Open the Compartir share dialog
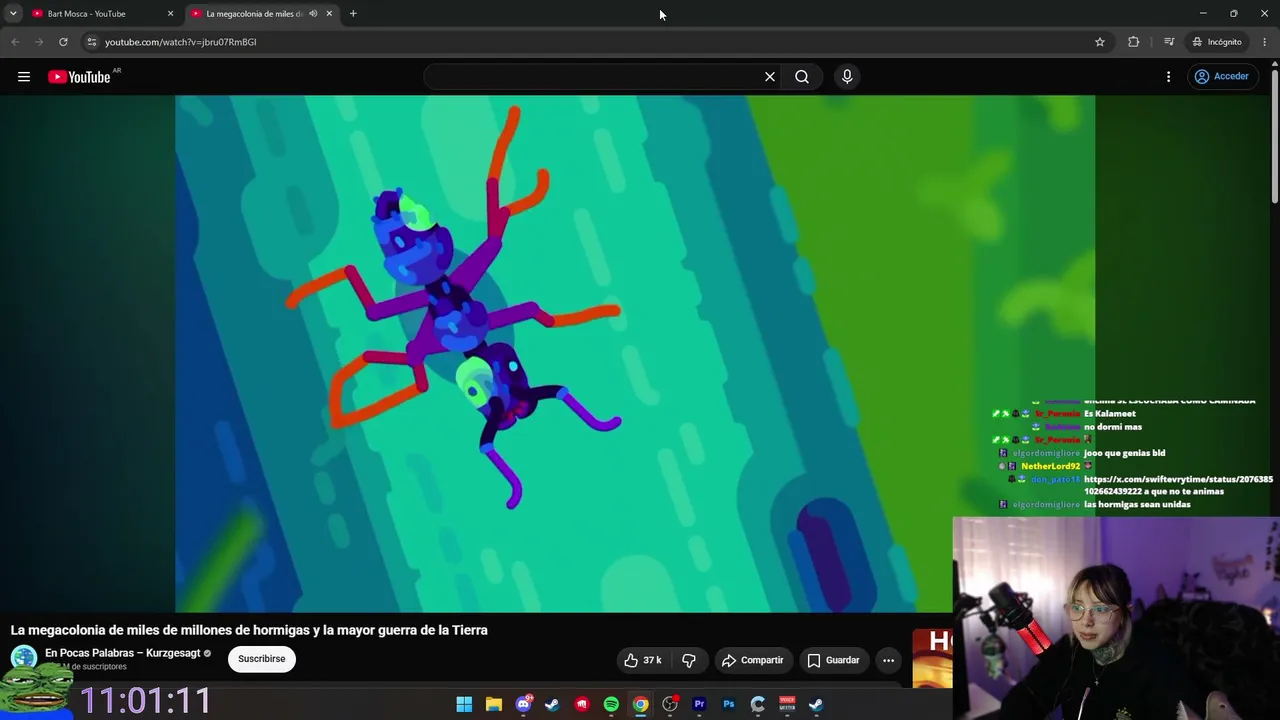The height and width of the screenshot is (720, 1280). pos(752,660)
